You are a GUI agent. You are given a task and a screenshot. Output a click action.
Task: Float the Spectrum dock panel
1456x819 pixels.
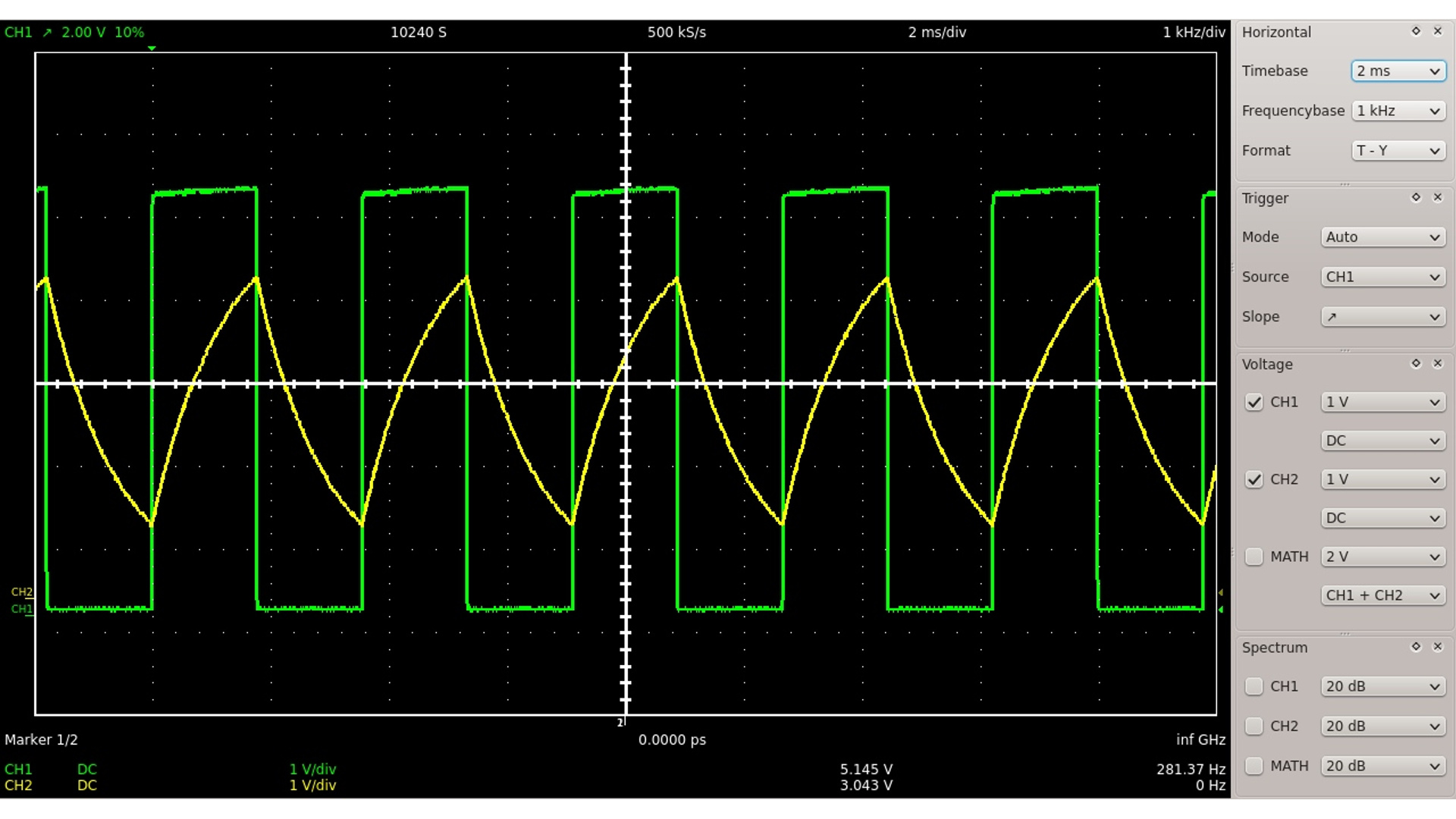pyautogui.click(x=1416, y=647)
